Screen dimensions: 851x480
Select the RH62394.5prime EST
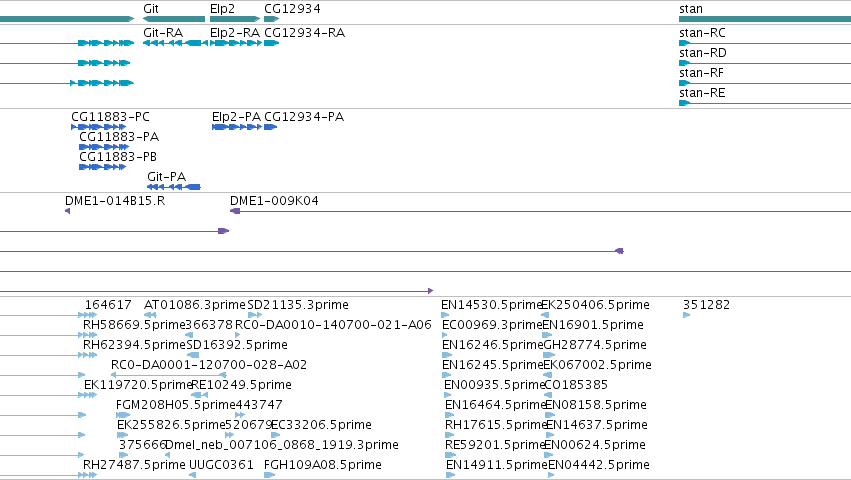point(134,345)
